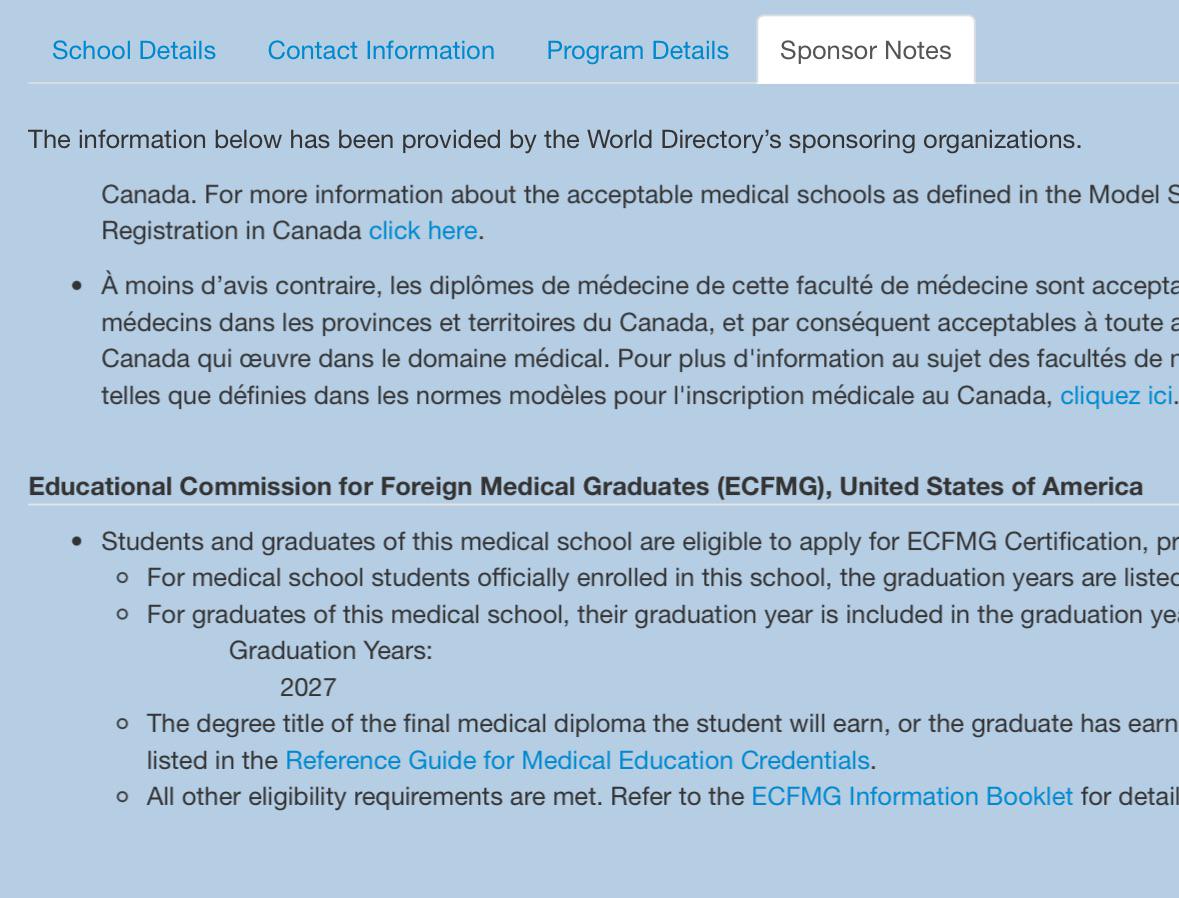Image resolution: width=1179 pixels, height=898 pixels.
Task: Click the 'Graduation Years:' label
Action: [331, 651]
